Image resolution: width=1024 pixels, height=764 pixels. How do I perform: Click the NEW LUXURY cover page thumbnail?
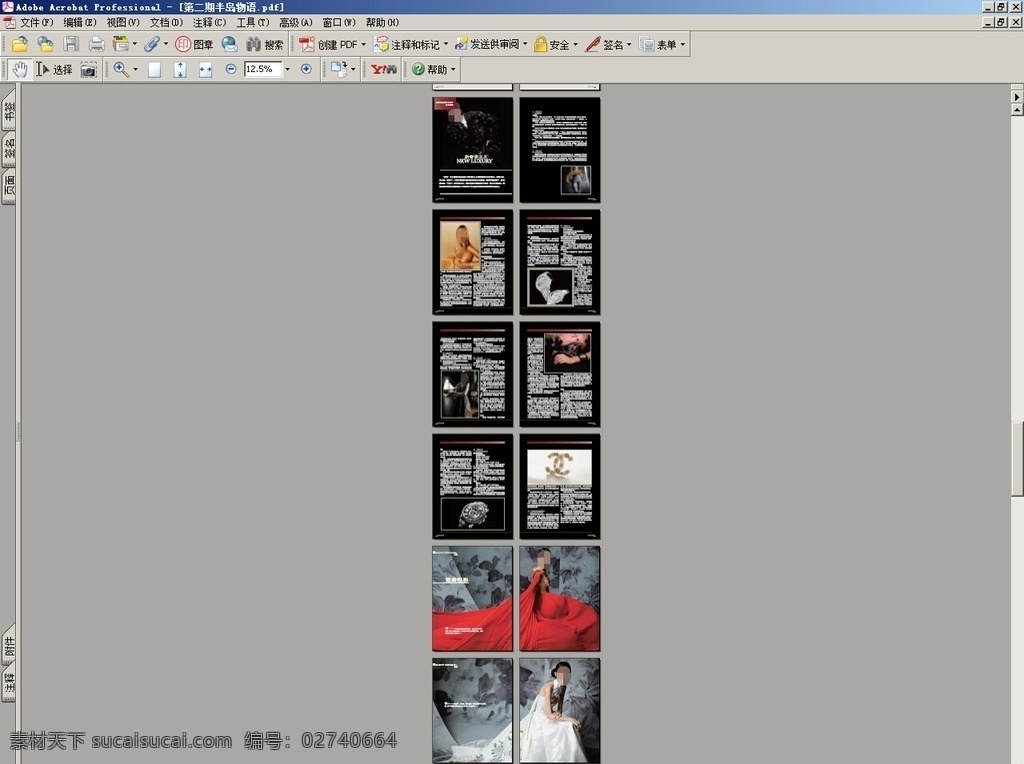472,150
